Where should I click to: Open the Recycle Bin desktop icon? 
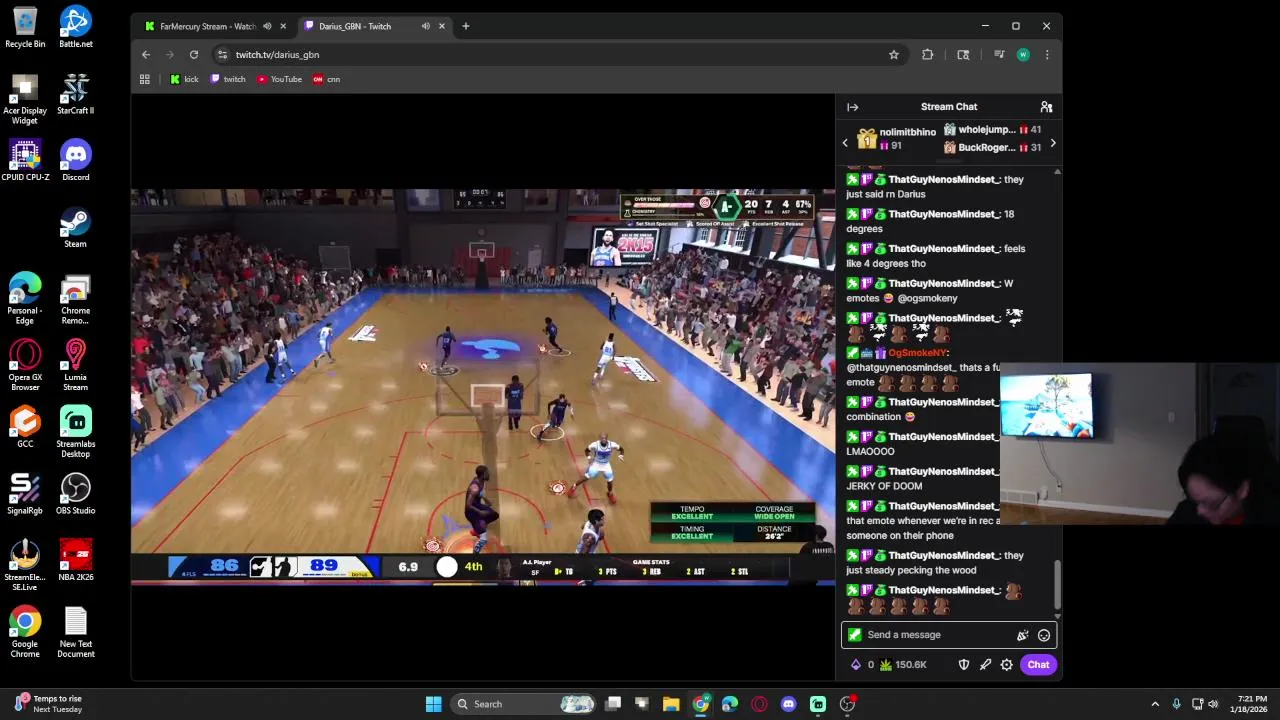pyautogui.click(x=25, y=27)
